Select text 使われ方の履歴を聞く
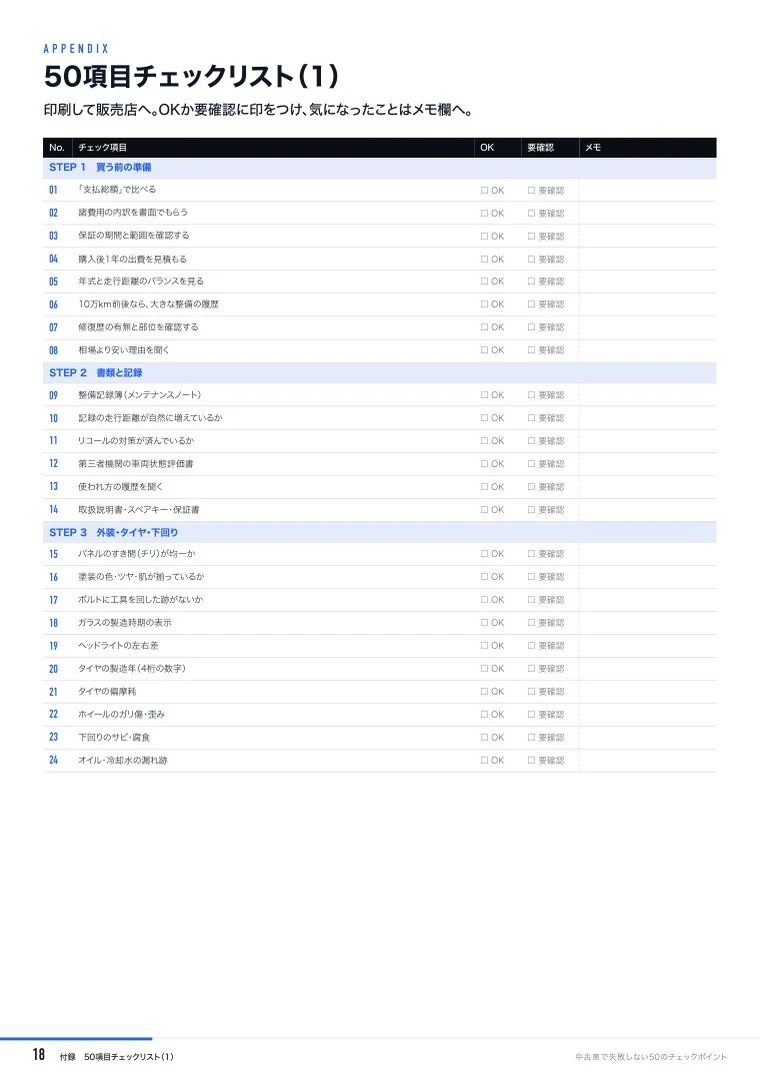The height and width of the screenshot is (1074, 760). coord(121,486)
